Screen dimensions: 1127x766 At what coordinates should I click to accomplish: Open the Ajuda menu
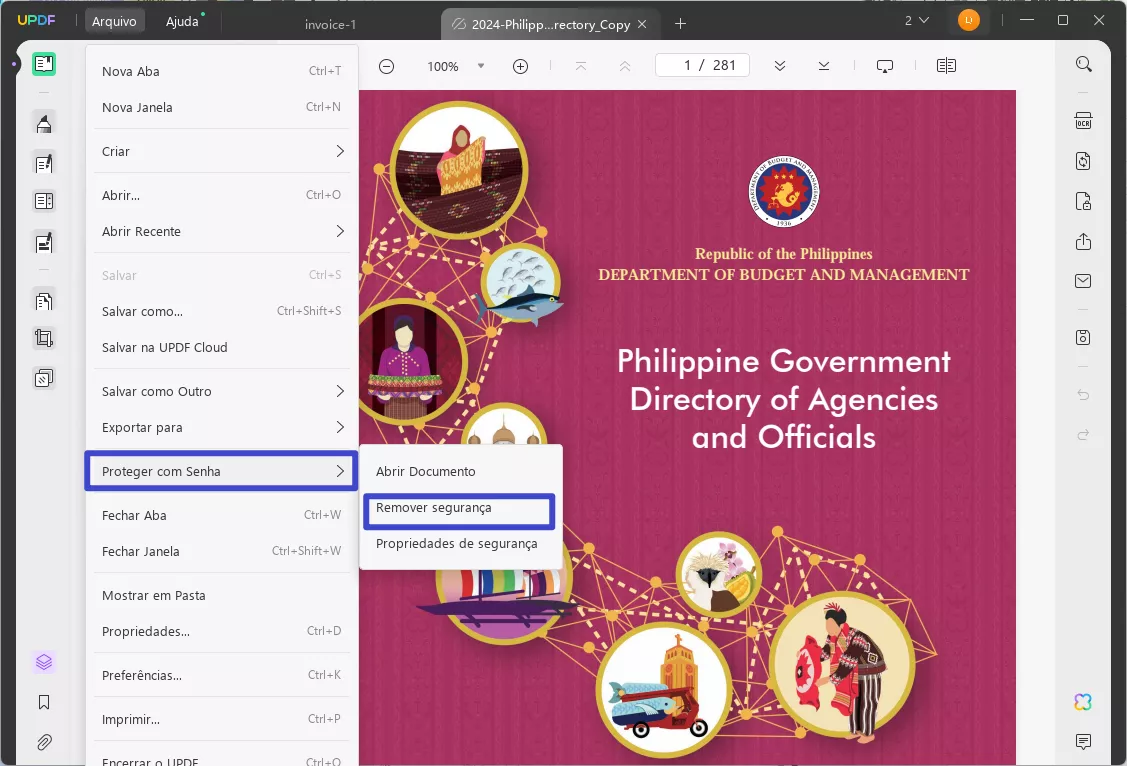(183, 22)
